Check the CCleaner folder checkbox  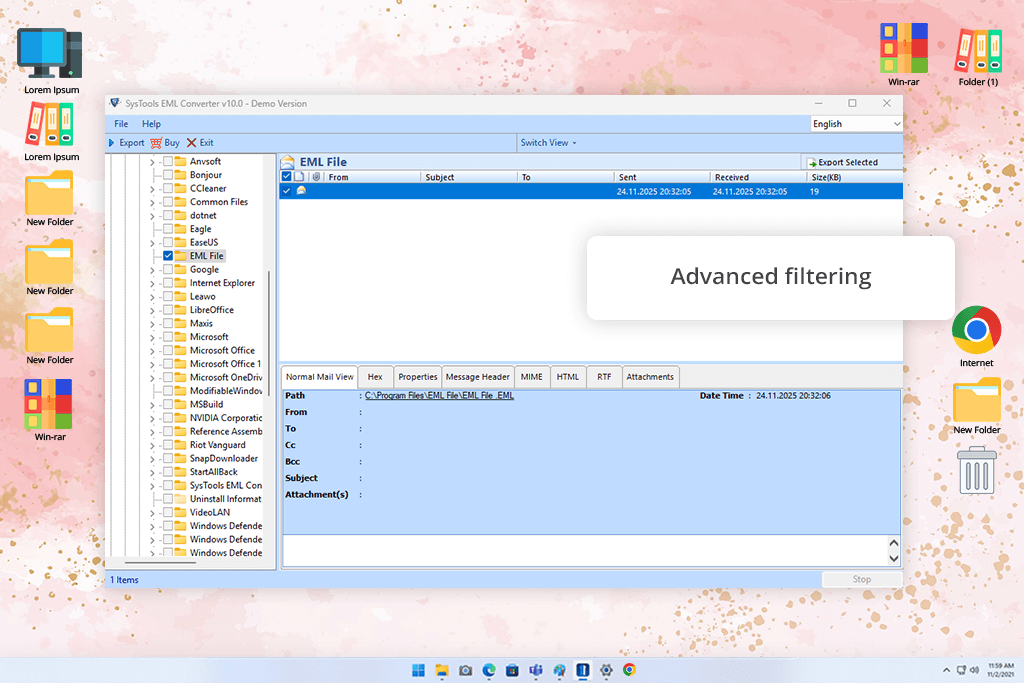(168, 188)
